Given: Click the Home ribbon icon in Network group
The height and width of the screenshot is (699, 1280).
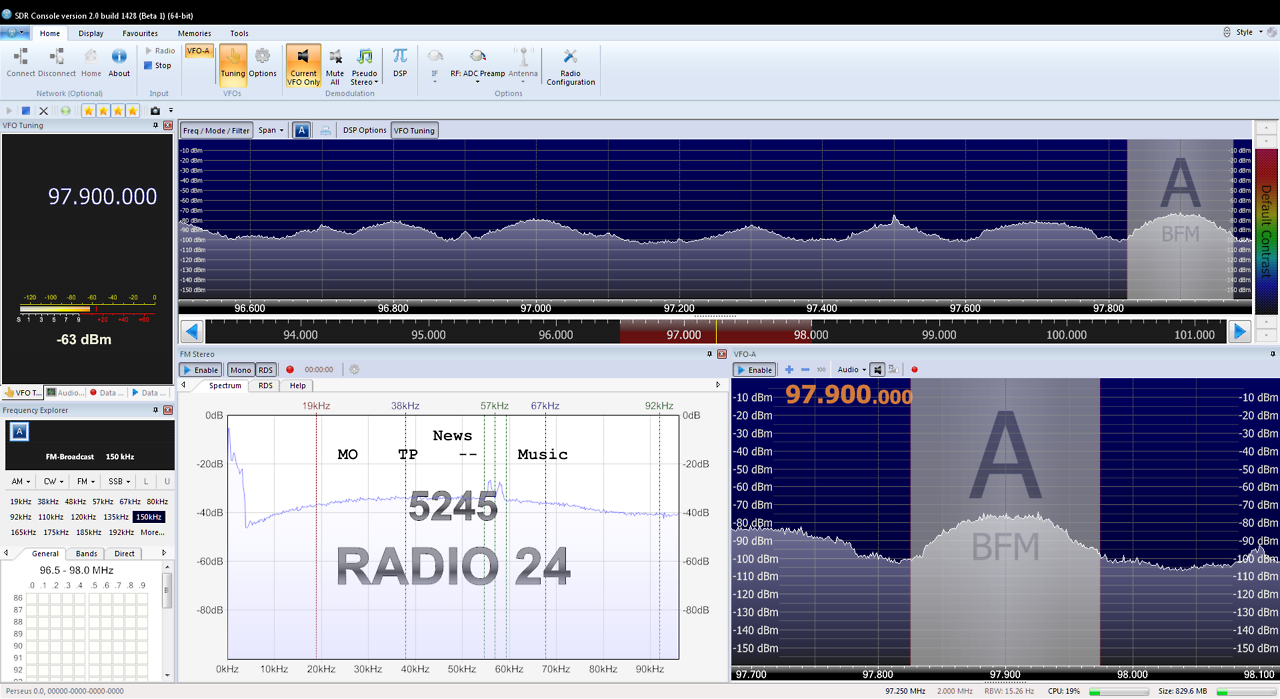Looking at the screenshot, I should [x=91, y=62].
